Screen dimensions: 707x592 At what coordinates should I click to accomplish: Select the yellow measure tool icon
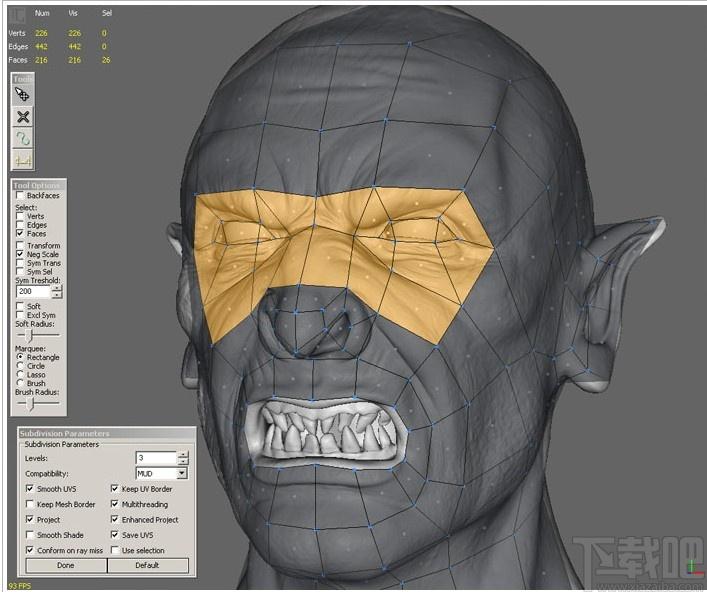23,159
